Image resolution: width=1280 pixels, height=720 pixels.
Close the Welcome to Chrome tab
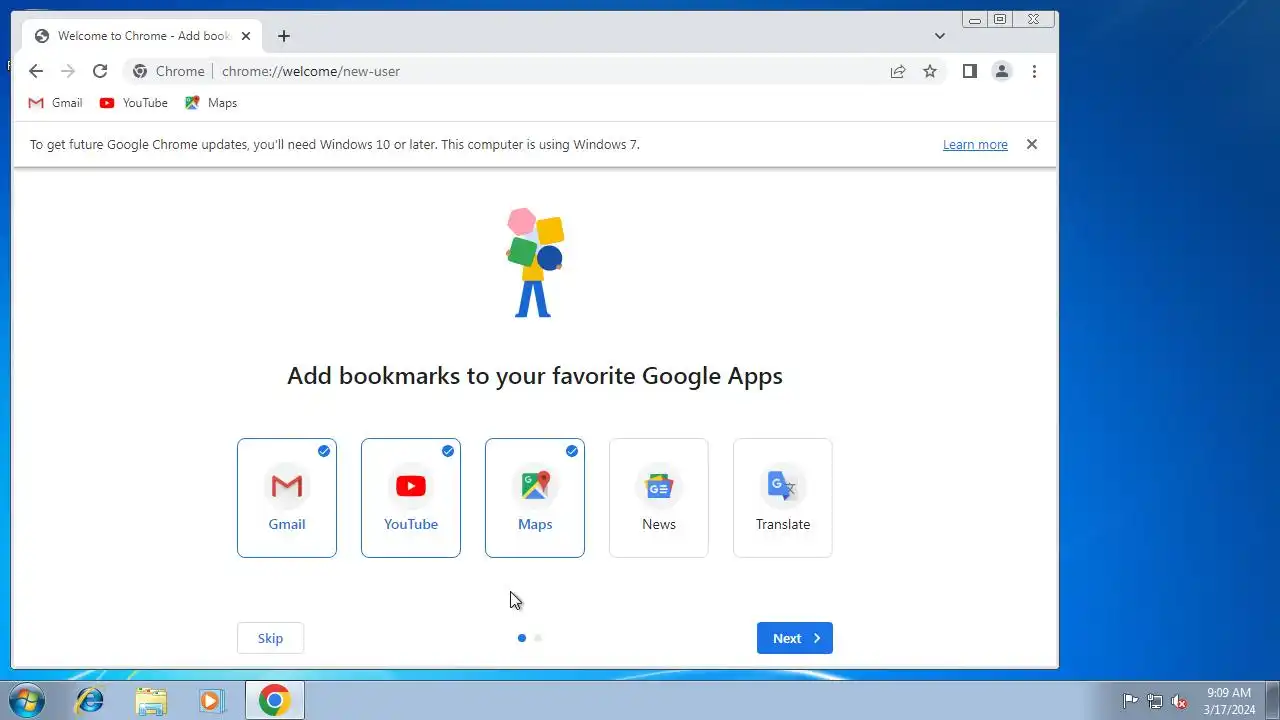[x=246, y=36]
